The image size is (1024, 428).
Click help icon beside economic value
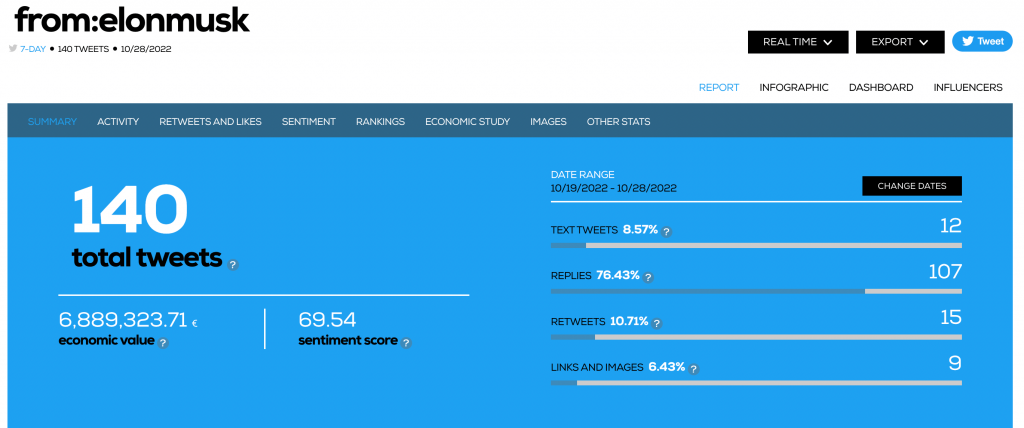163,342
